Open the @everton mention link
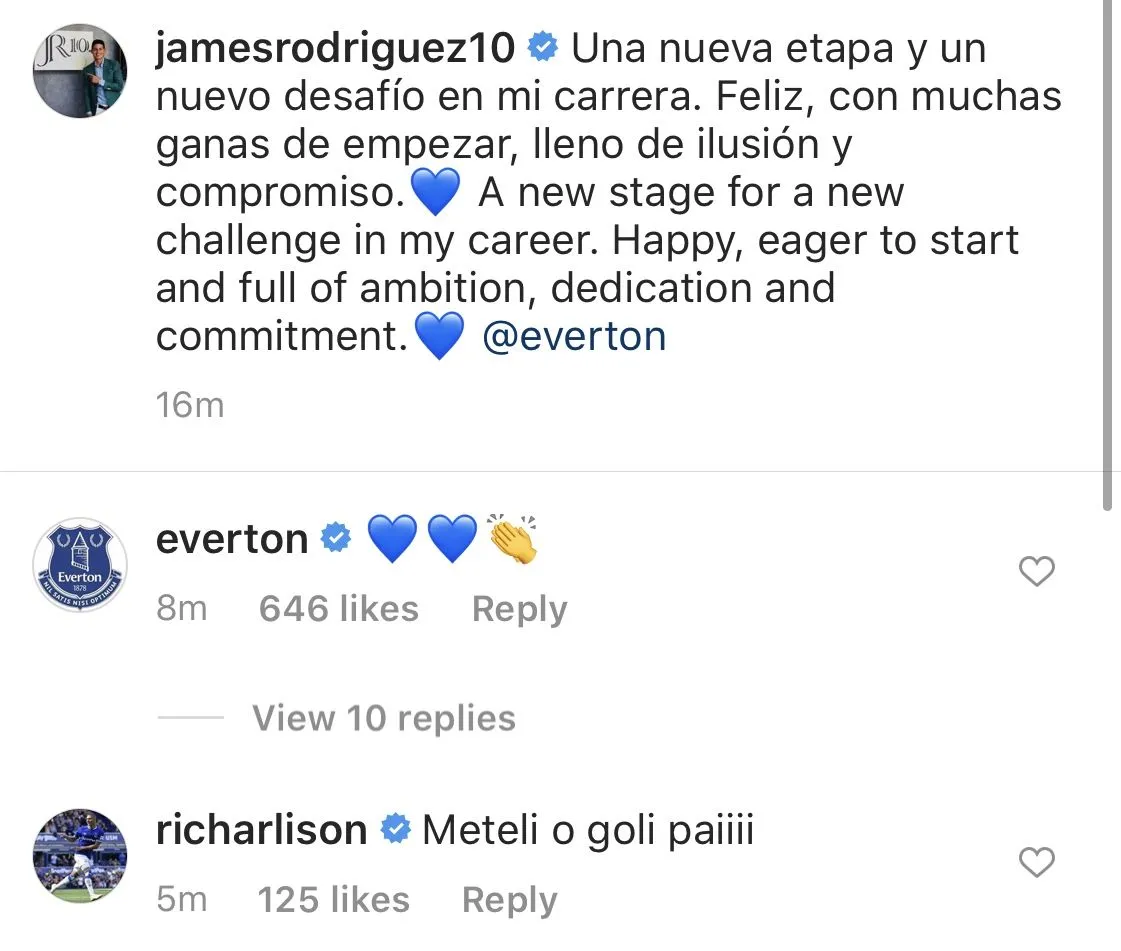 click(574, 336)
